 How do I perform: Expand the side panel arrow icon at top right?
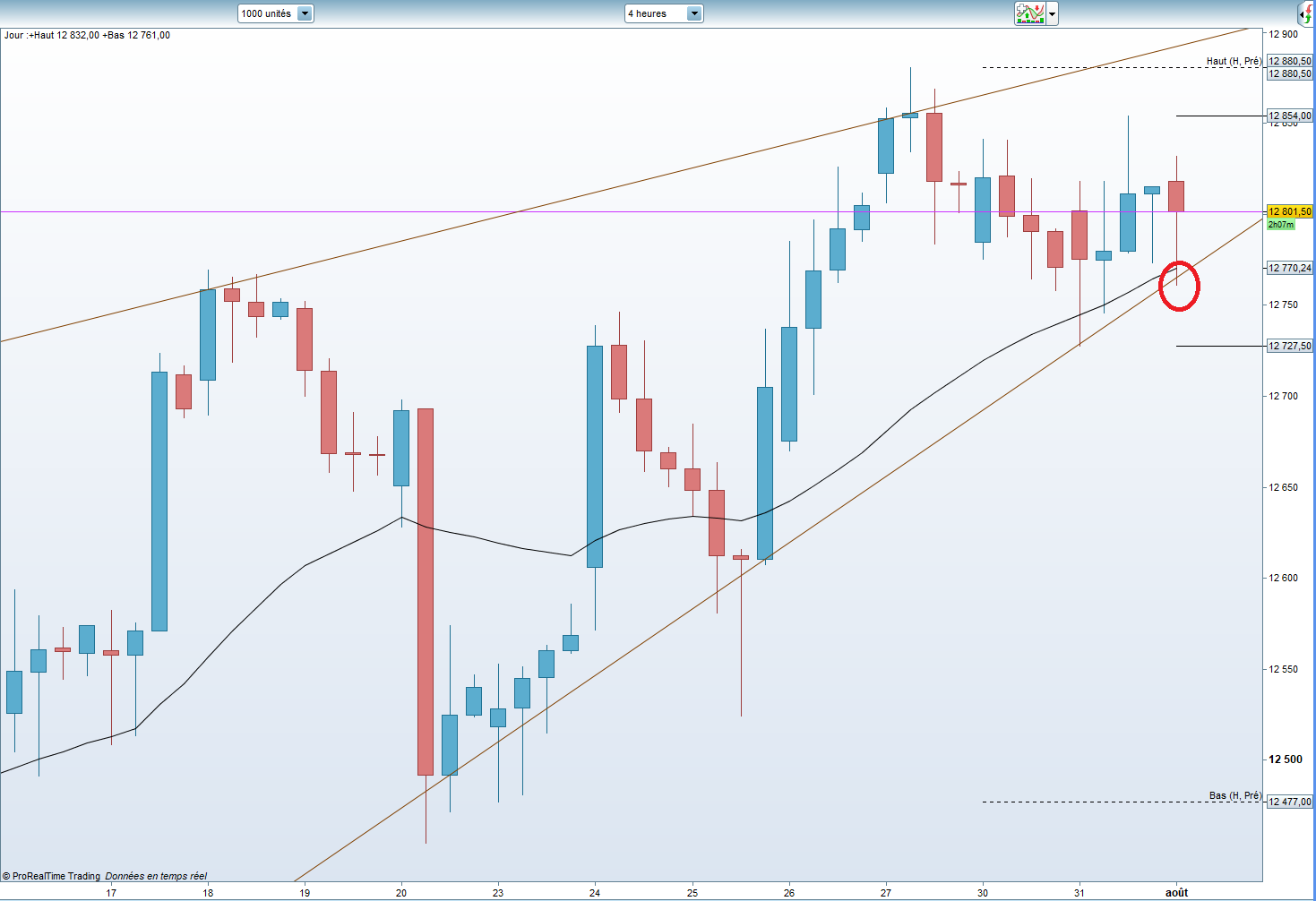[1306, 13]
